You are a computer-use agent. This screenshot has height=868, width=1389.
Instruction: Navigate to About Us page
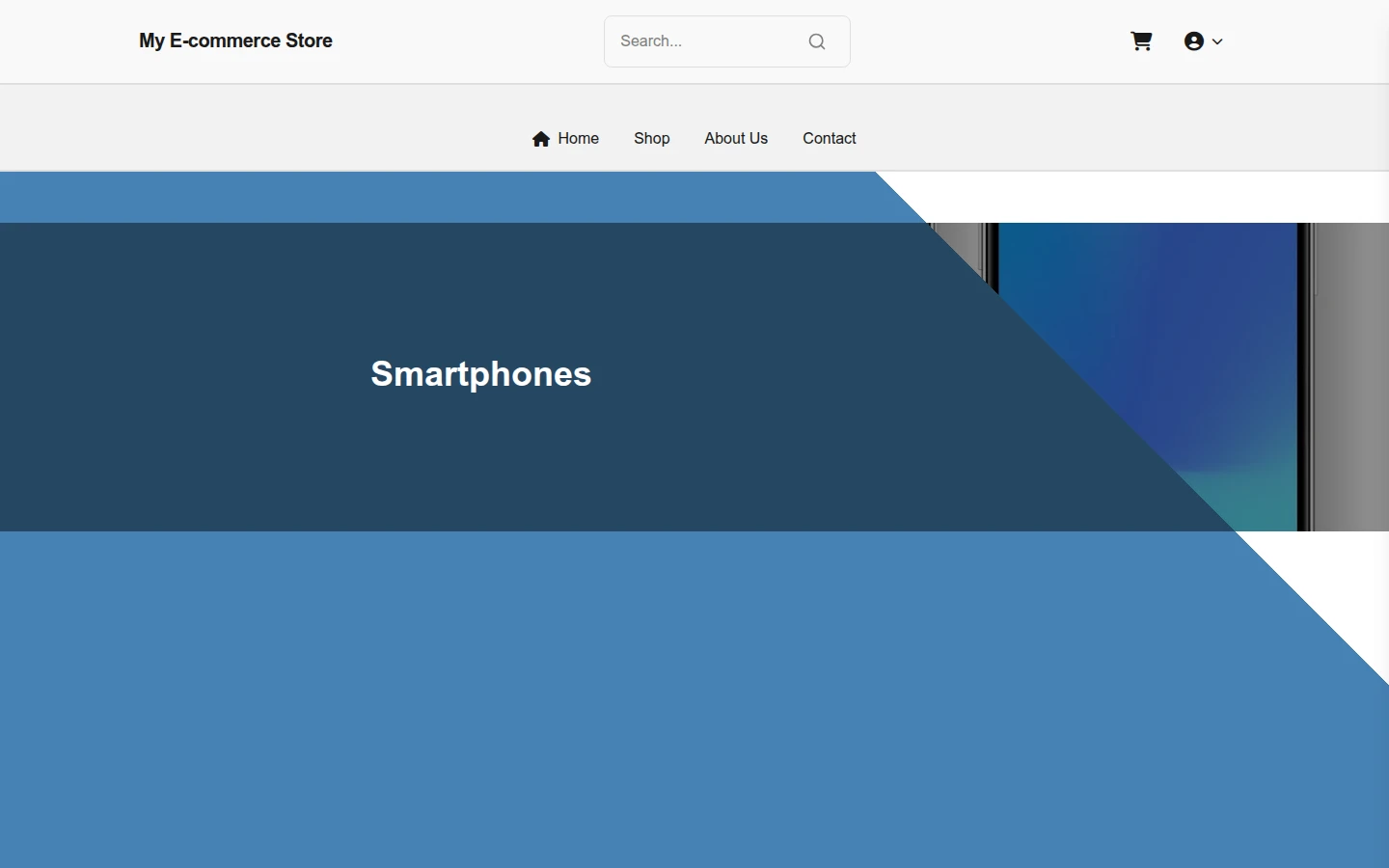click(x=736, y=139)
